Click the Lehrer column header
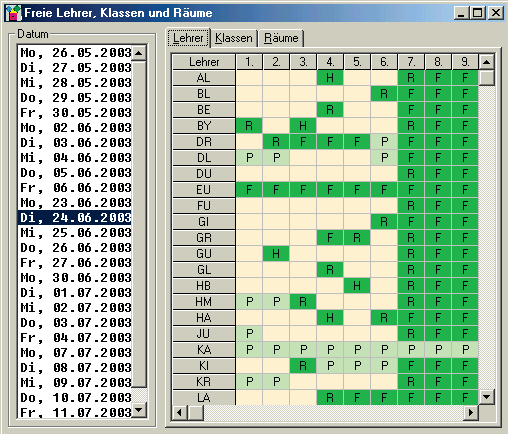 (x=204, y=62)
